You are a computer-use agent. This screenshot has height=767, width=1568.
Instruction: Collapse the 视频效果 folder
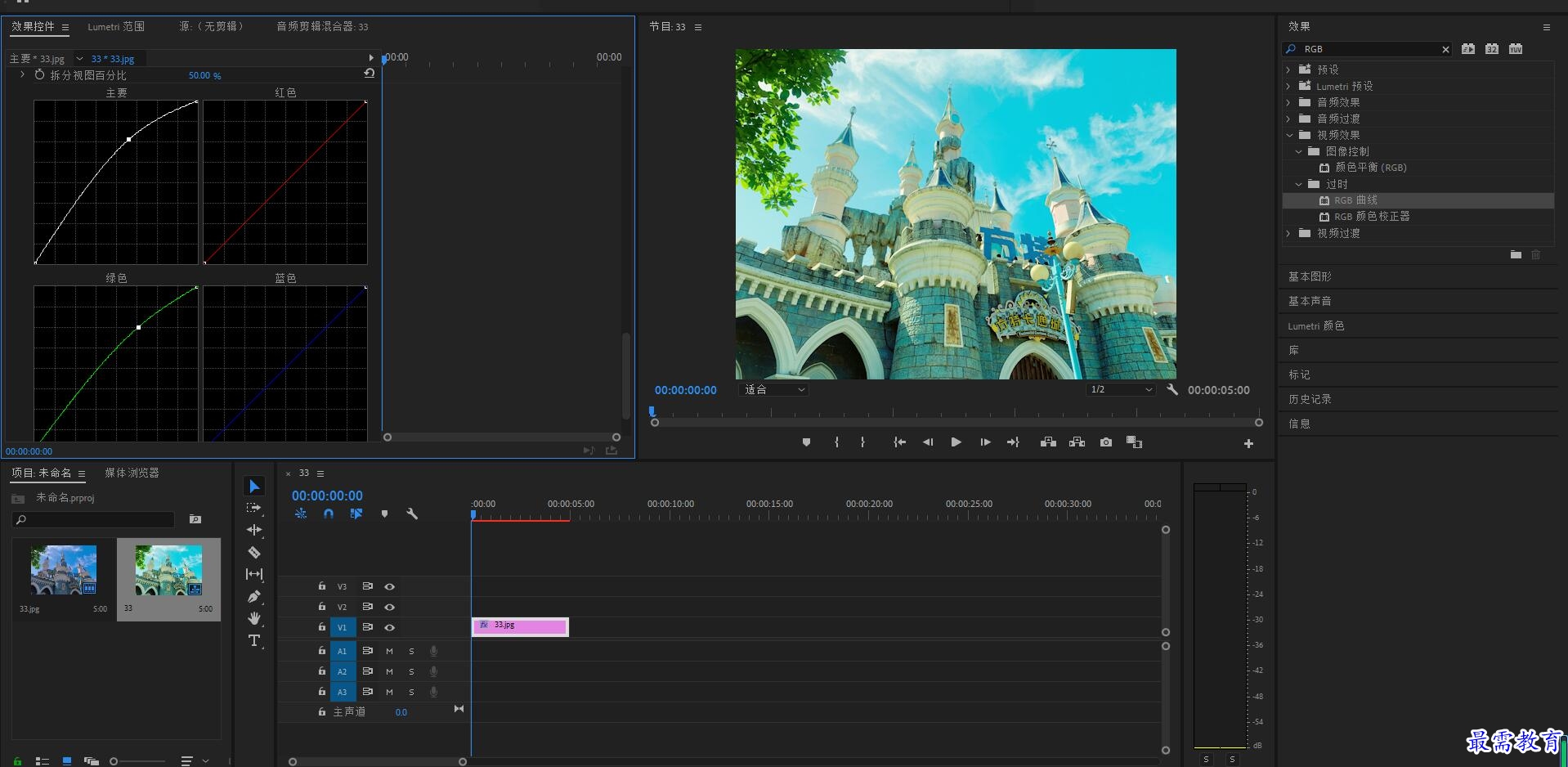point(1289,135)
